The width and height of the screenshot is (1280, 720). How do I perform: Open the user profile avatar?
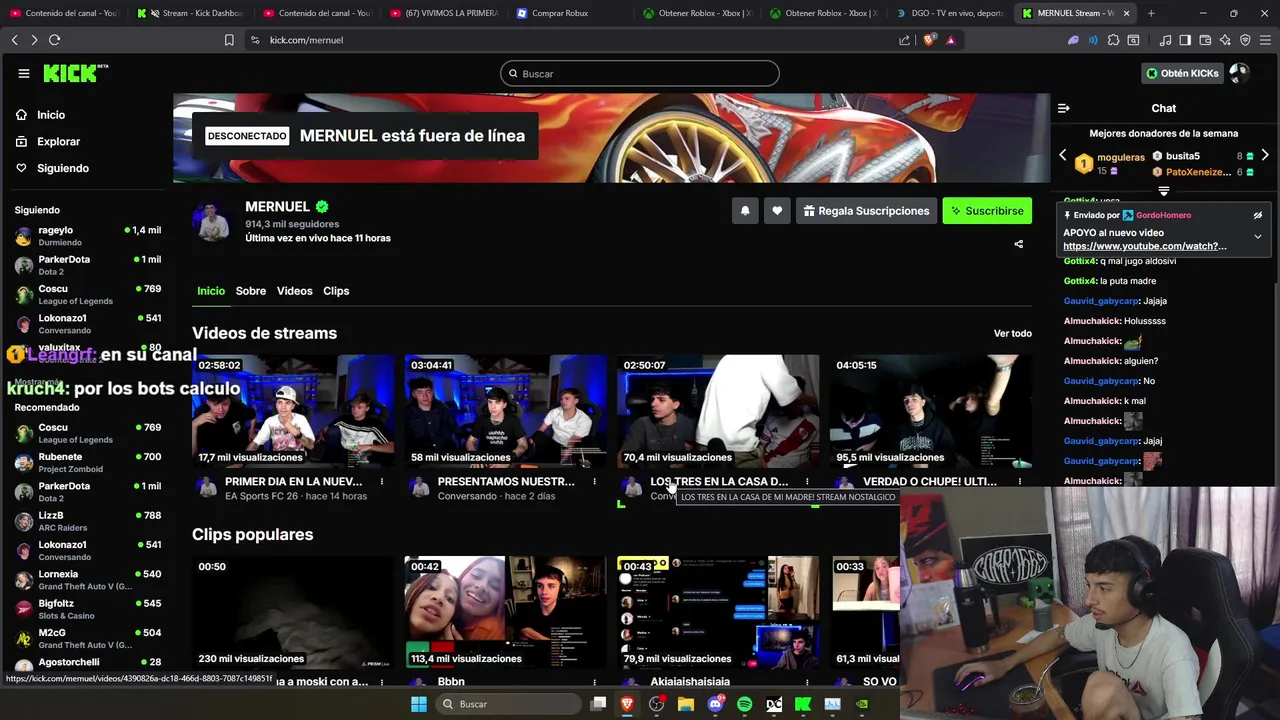[x=1239, y=73]
